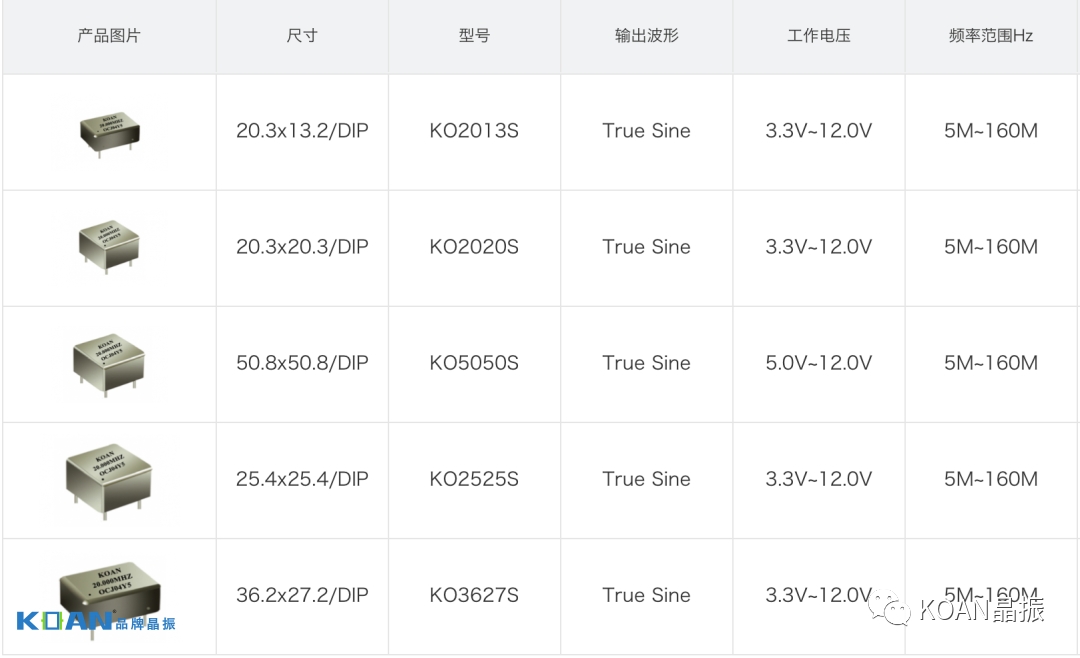This screenshot has width=1080, height=658.
Task: Open the KO3627S model entry
Action: pos(474,595)
